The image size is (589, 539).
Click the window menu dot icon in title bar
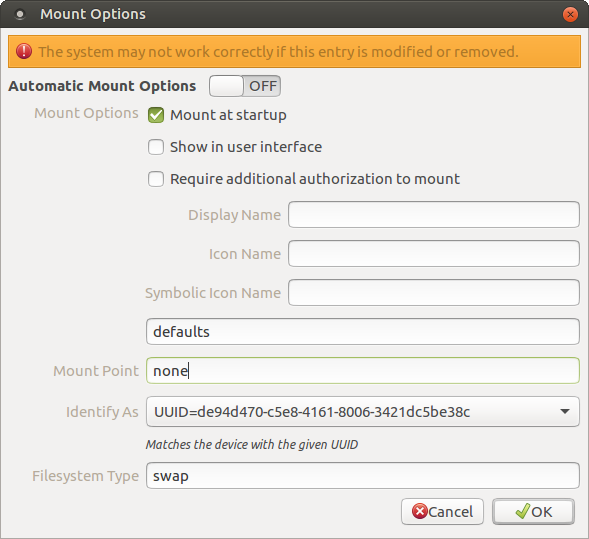coord(20,15)
